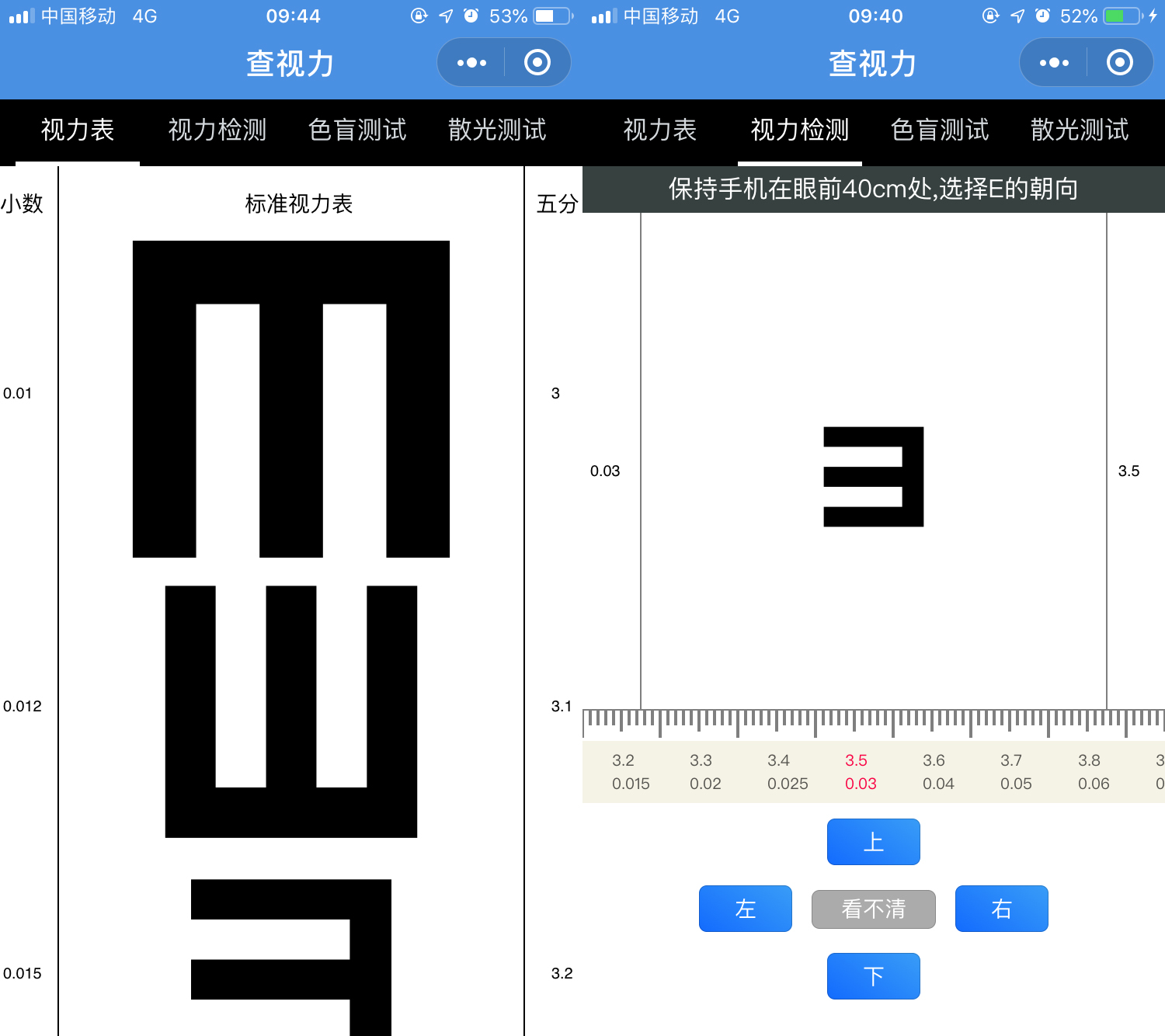This screenshot has height=1036, width=1165.
Task: Tap the left status bar battery icon
Action: (554, 16)
